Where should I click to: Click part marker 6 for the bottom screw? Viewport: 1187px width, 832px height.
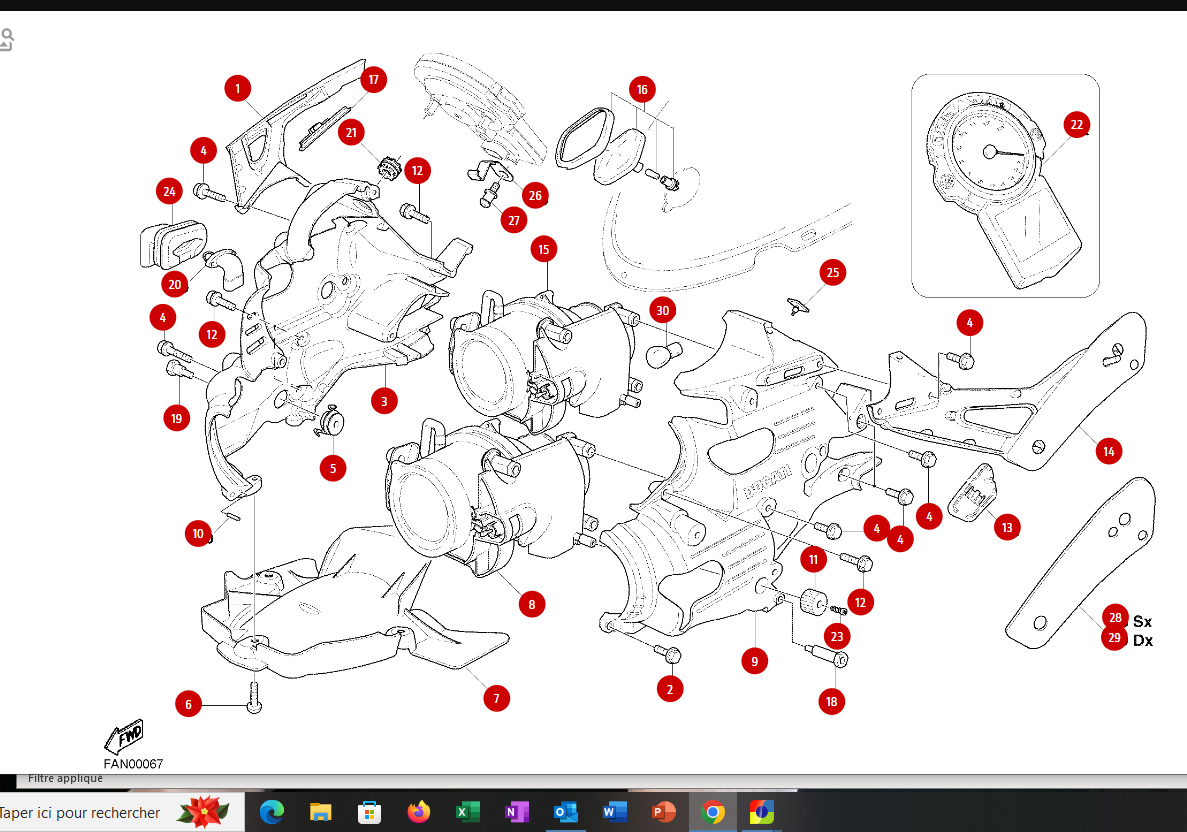click(188, 705)
